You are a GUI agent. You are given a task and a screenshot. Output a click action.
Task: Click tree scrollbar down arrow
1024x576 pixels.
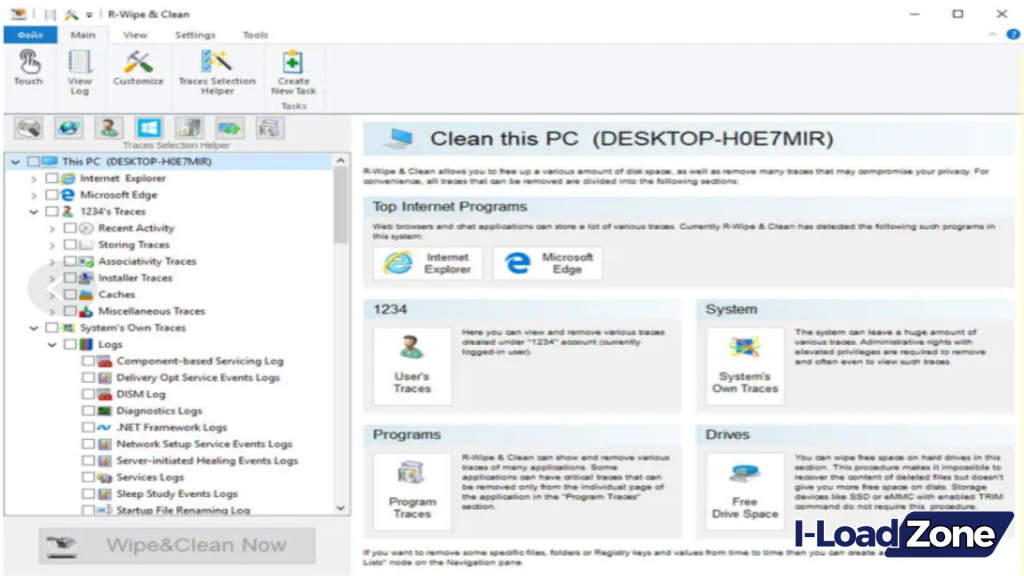(340, 507)
